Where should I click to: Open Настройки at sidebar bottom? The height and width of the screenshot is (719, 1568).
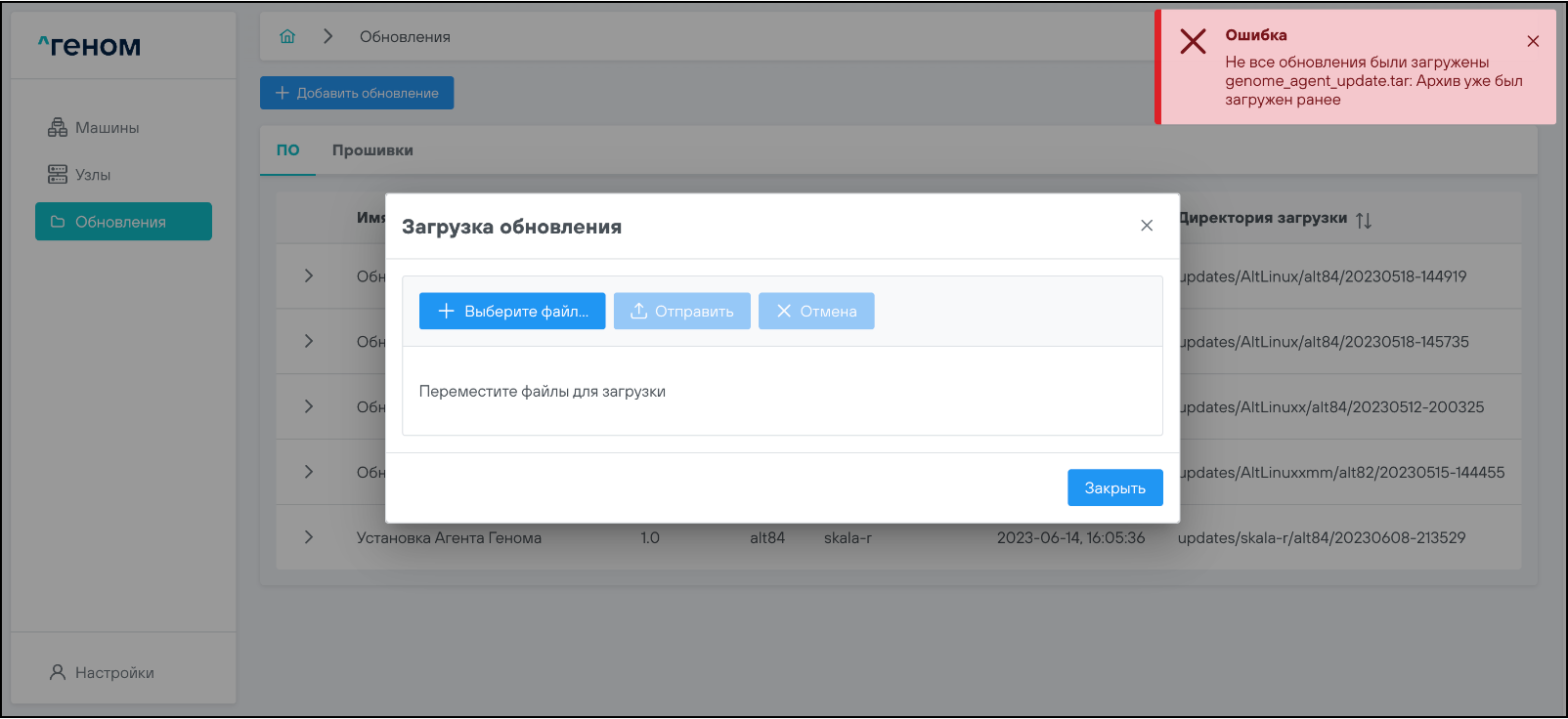coord(102,673)
